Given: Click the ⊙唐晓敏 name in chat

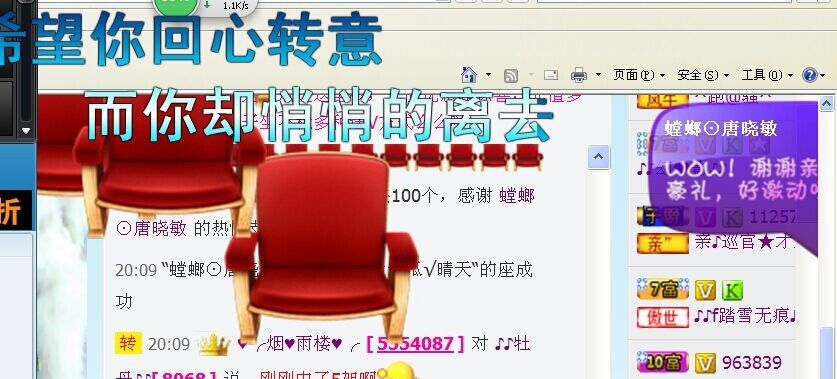Looking at the screenshot, I should coord(151,228).
